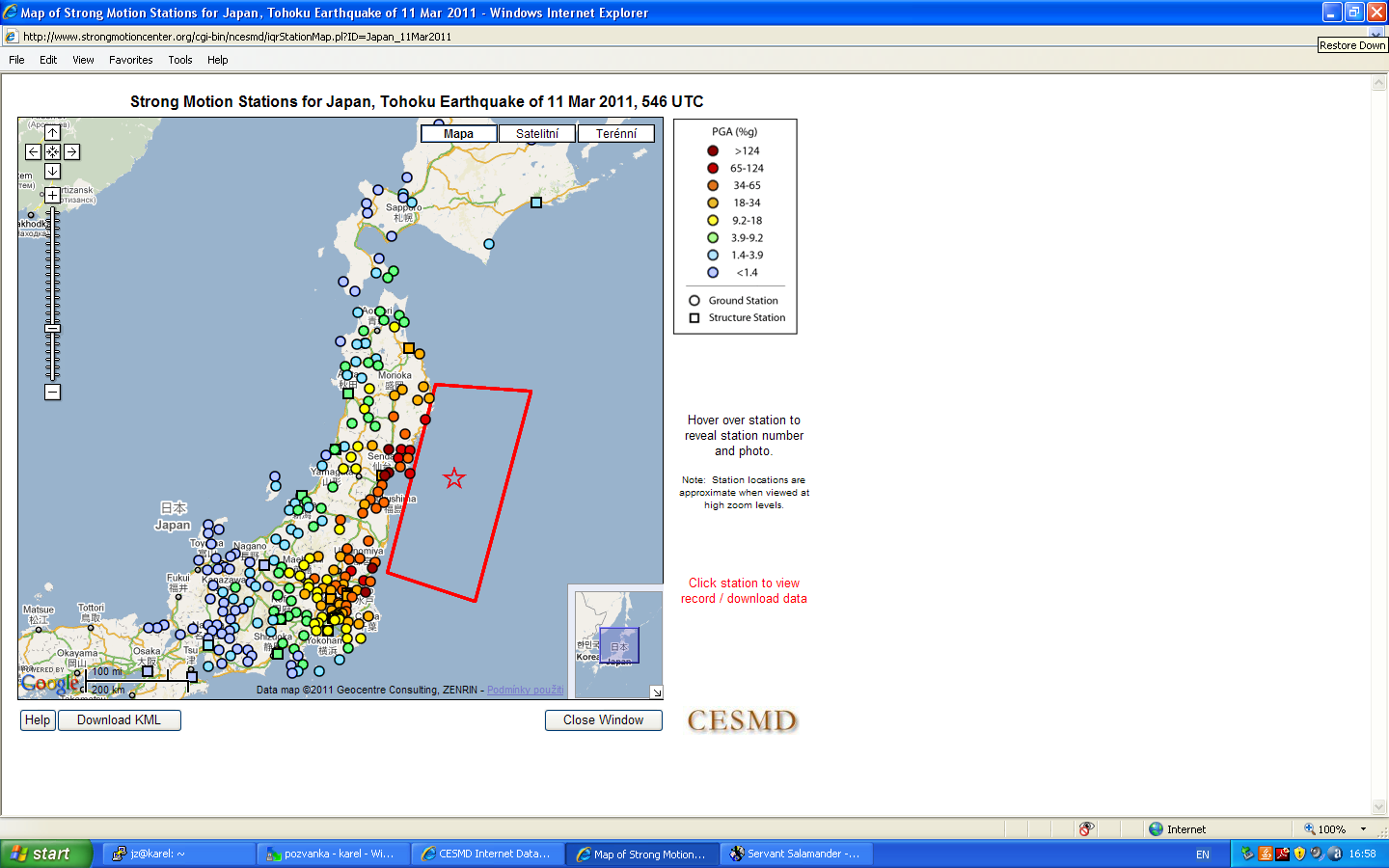
Task: Open the Tools menu
Action: click(x=180, y=60)
